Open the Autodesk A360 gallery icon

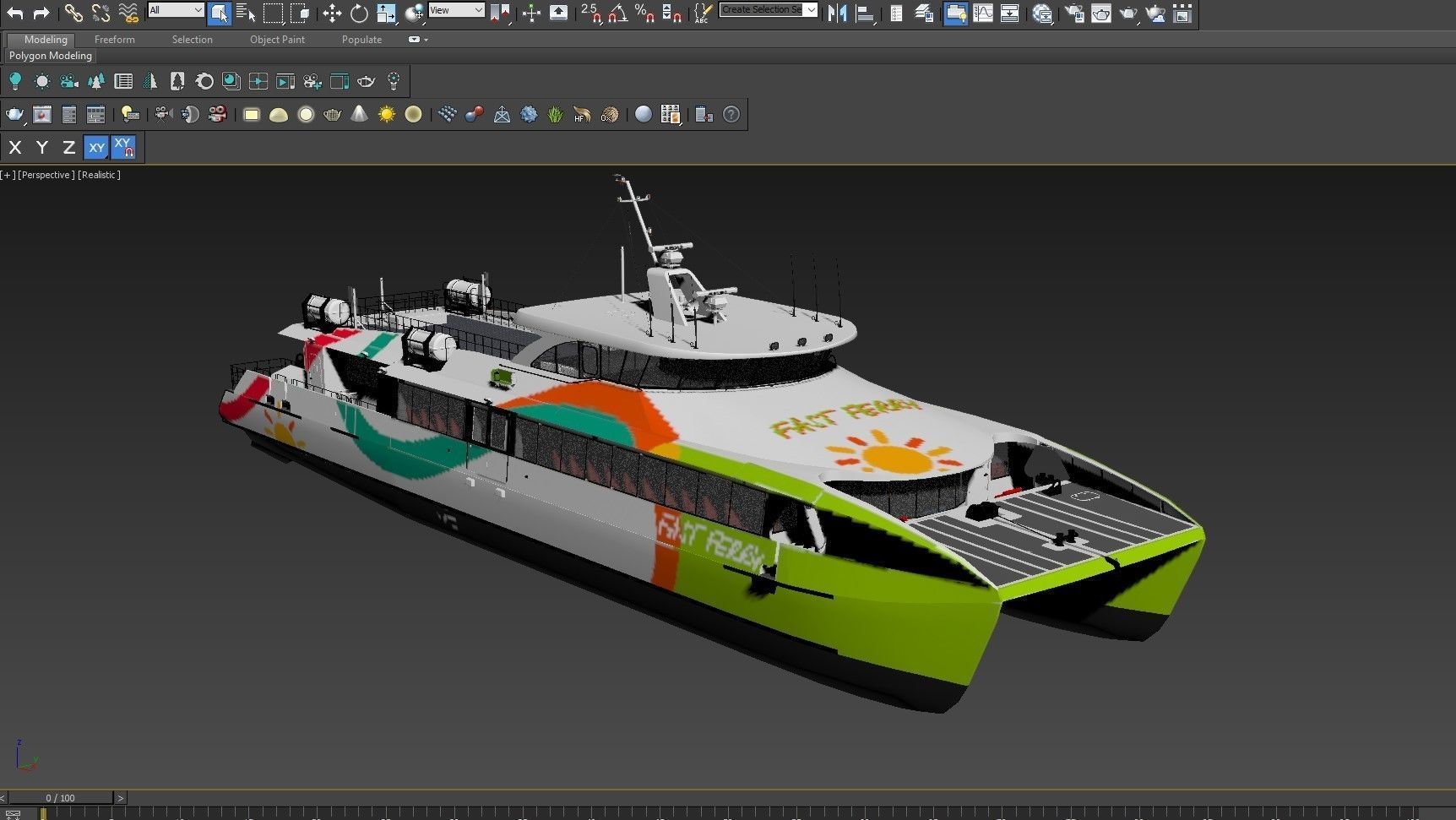[1182, 13]
